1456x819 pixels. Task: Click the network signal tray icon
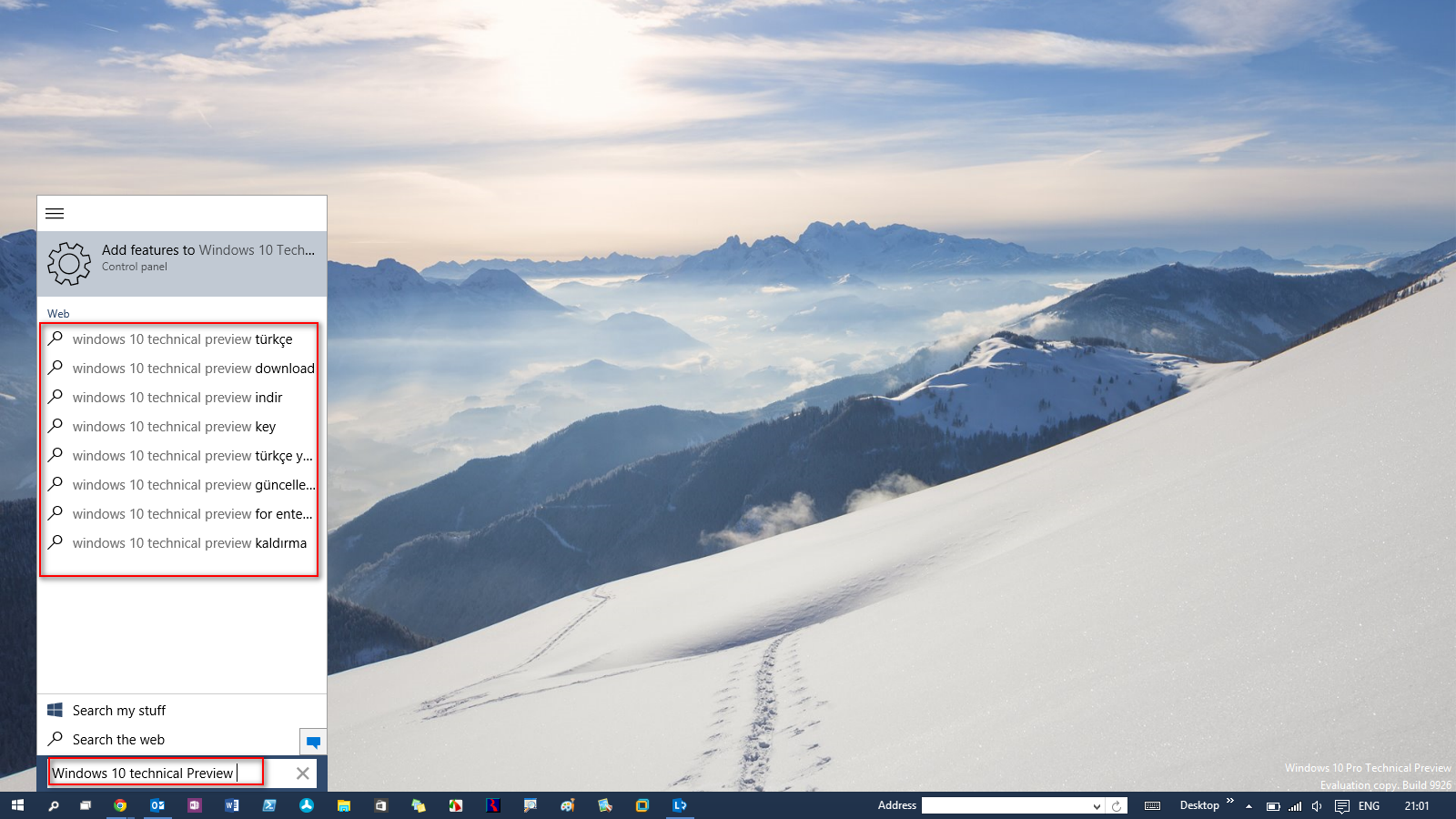point(1295,806)
